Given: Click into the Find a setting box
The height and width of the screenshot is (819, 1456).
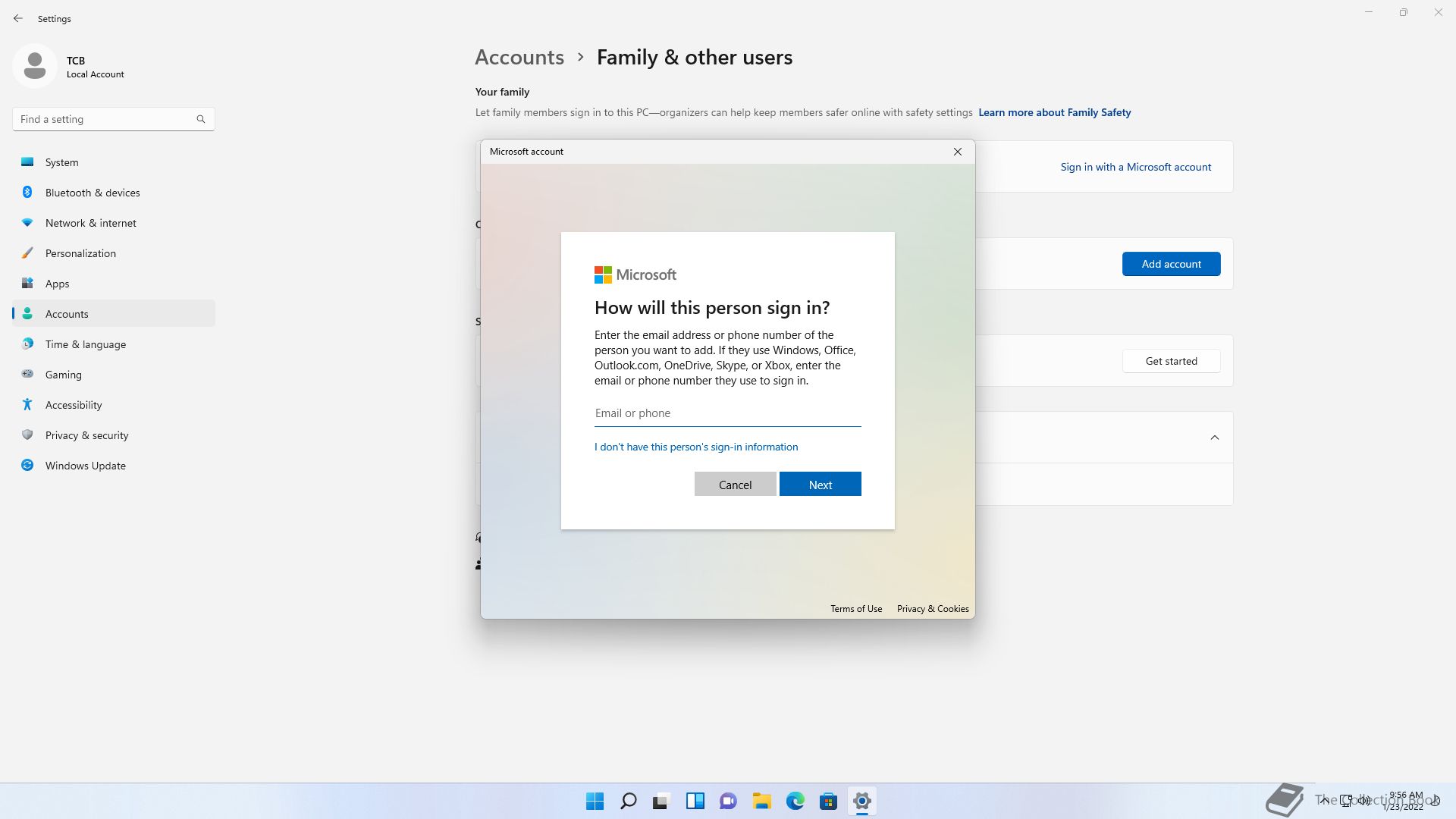Looking at the screenshot, I should [114, 119].
